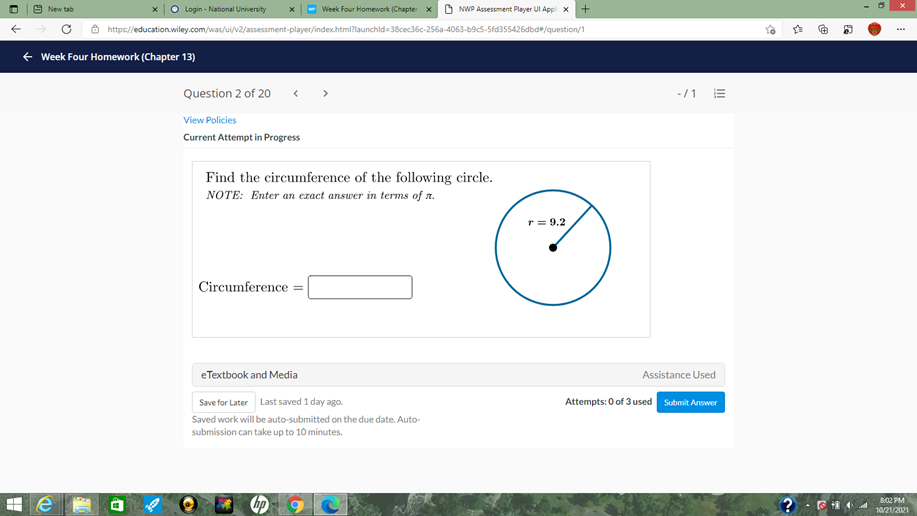
Task: Open the View Policies link
Action: click(x=209, y=120)
